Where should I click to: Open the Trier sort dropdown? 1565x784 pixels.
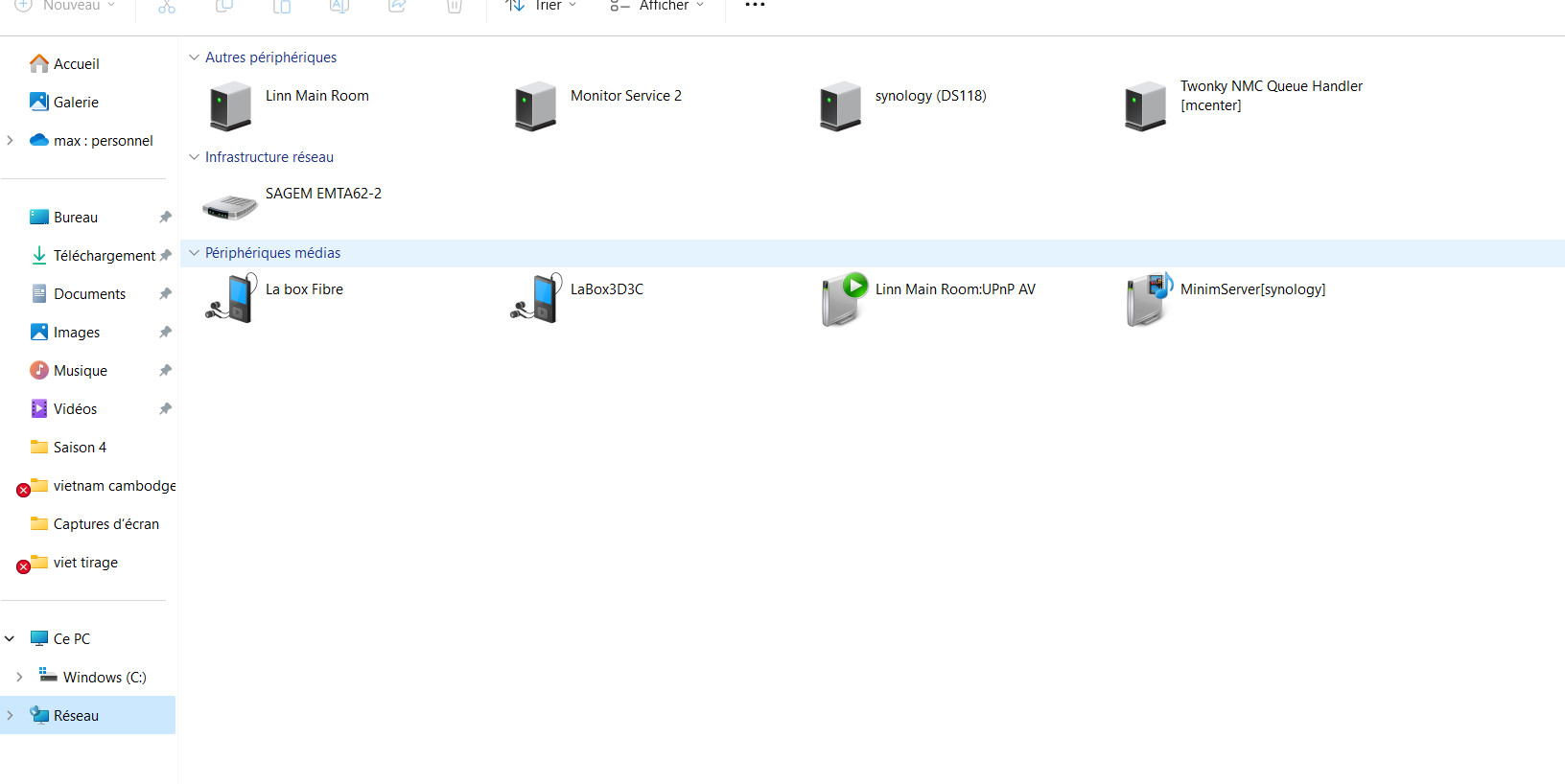tap(542, 7)
